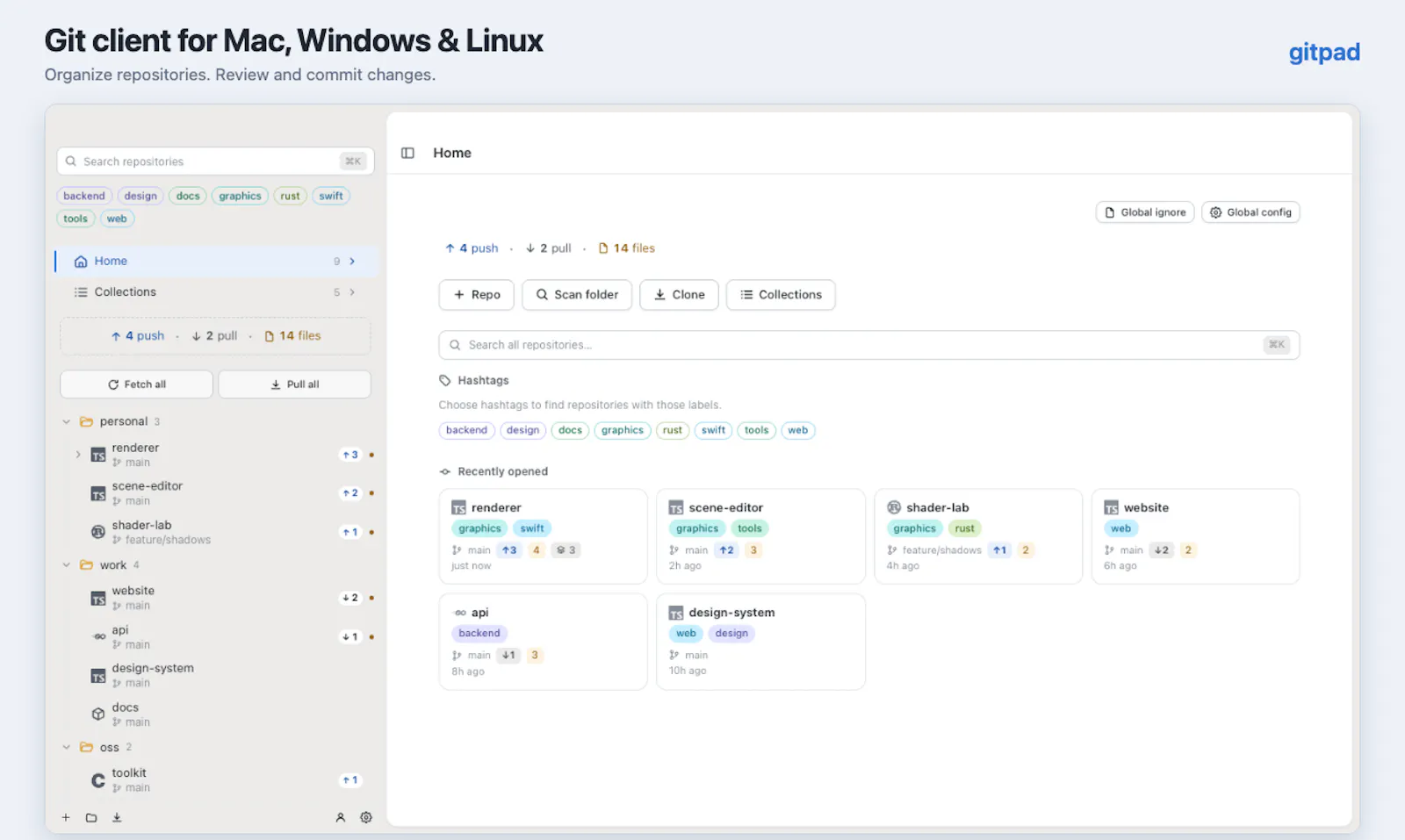Viewport: 1405px width, 840px height.
Task: Click the folder icon at sidebar bottom
Action: pyautogui.click(x=91, y=817)
